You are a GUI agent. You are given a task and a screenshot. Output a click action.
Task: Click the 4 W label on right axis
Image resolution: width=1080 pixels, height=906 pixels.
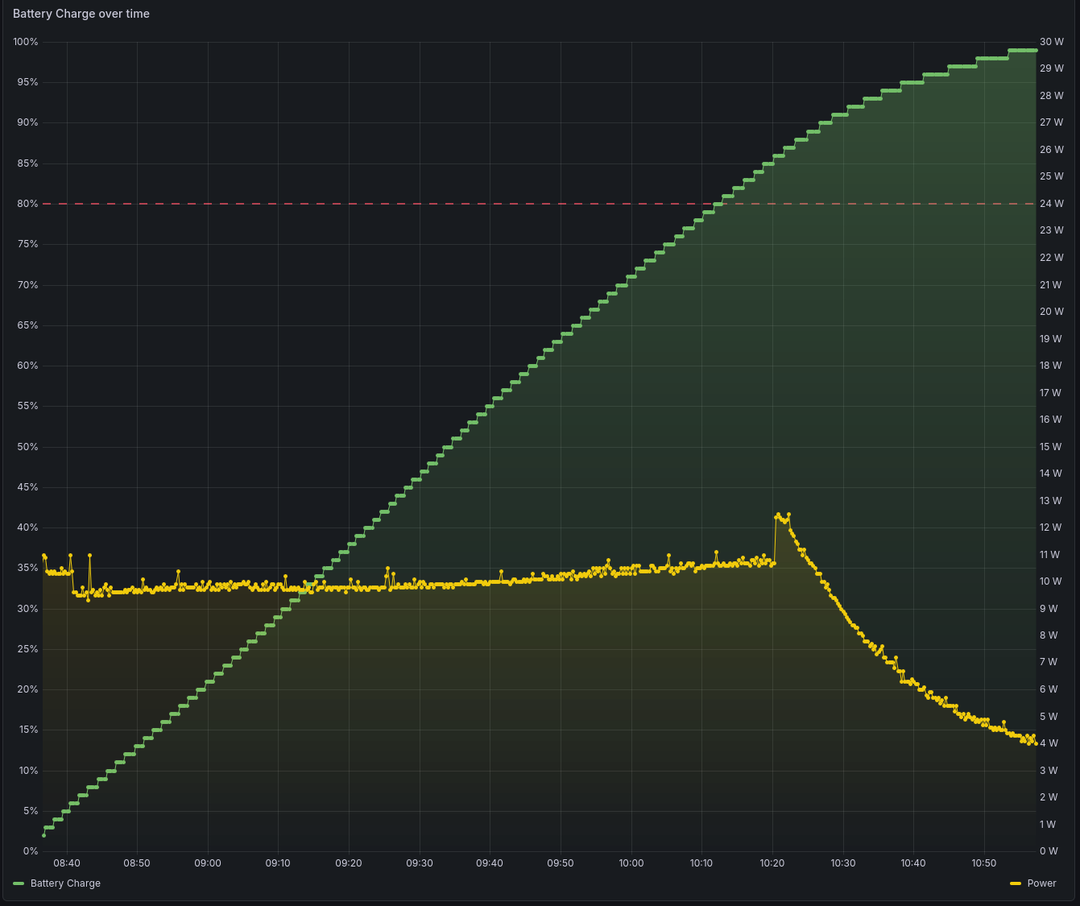click(x=1048, y=743)
